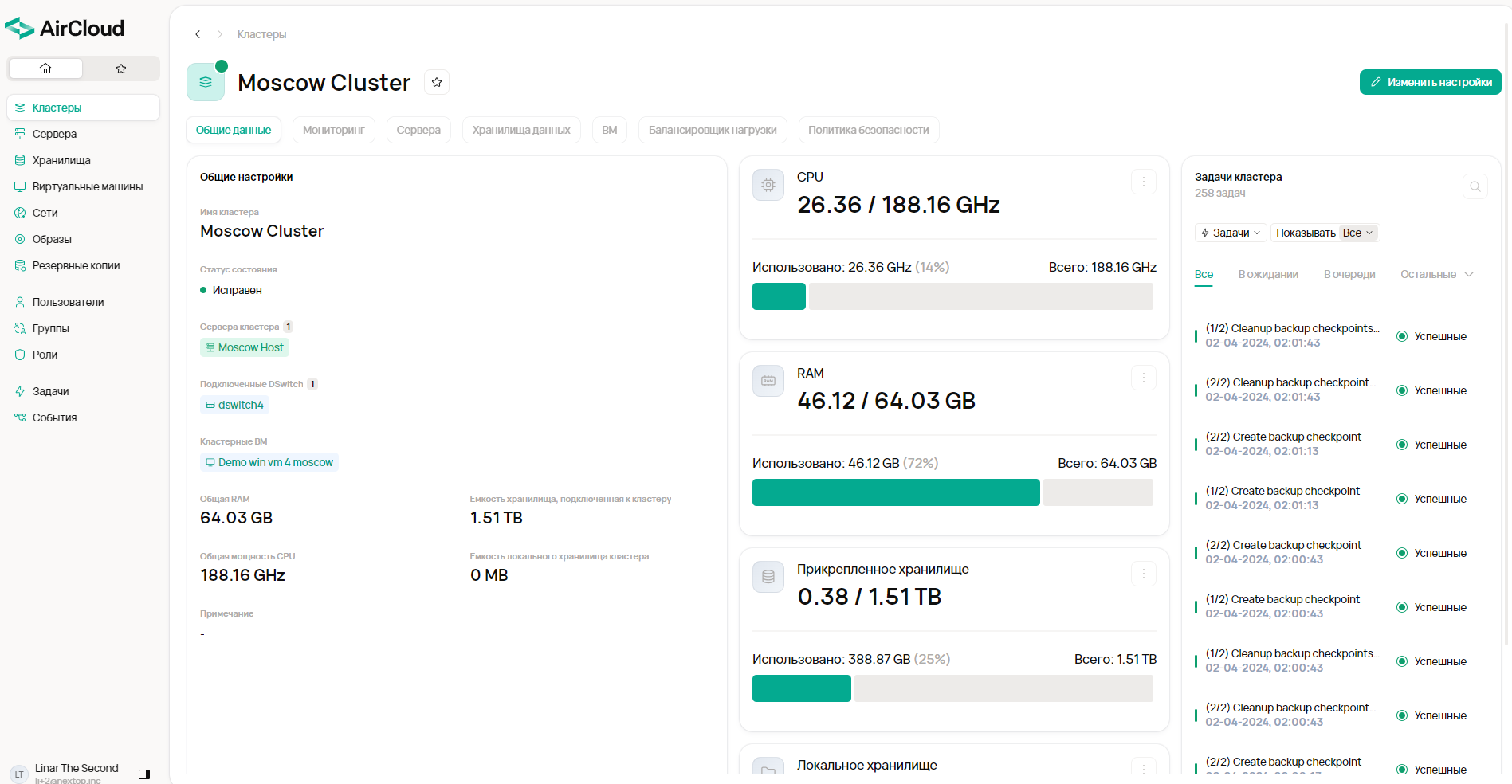Open the Moscow Host server link

click(245, 347)
